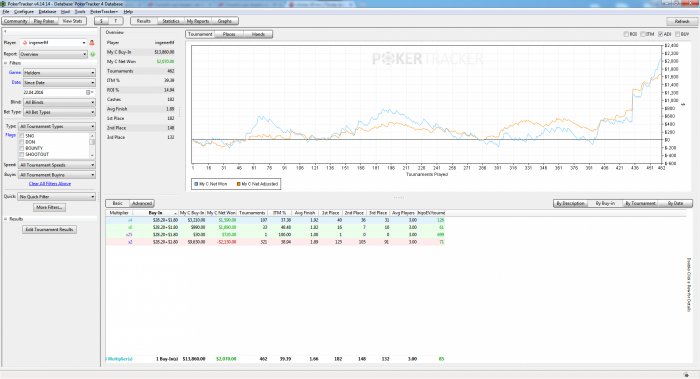The width and height of the screenshot is (700, 379).
Task: Check the BOUNTY flag checkbox
Action: 21,148
